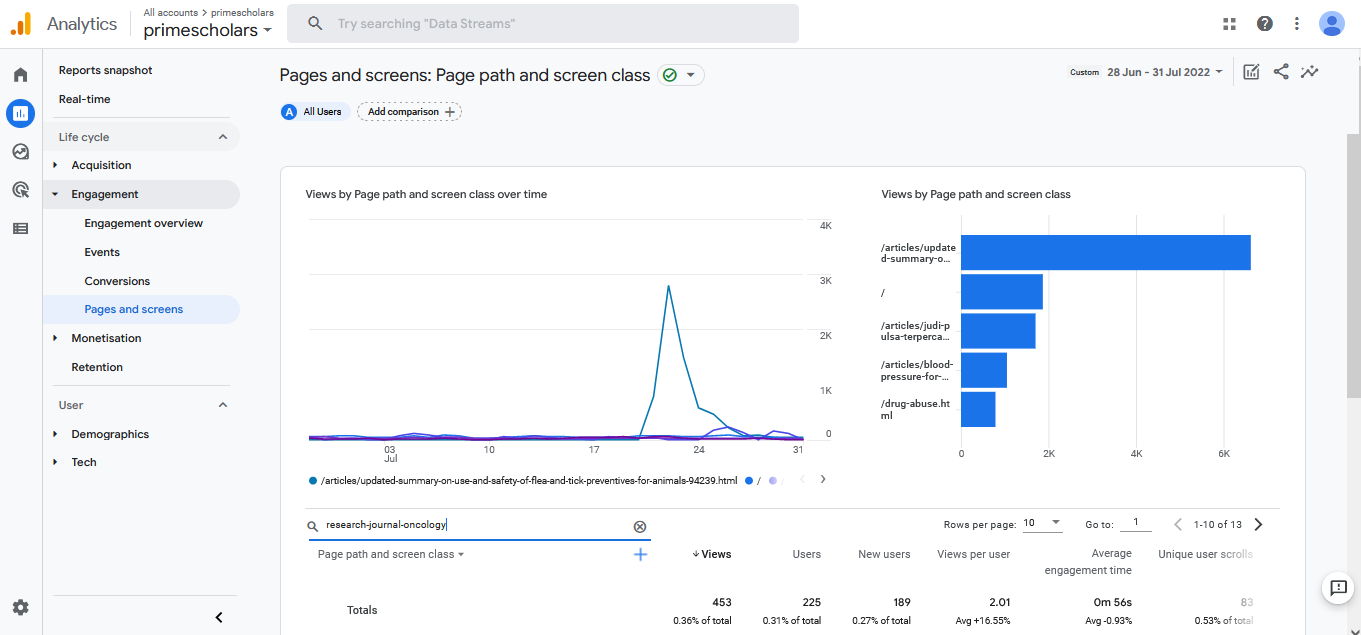Clear the research-journal-oncology search filter
Image resolution: width=1361 pixels, height=635 pixels.
click(640, 526)
